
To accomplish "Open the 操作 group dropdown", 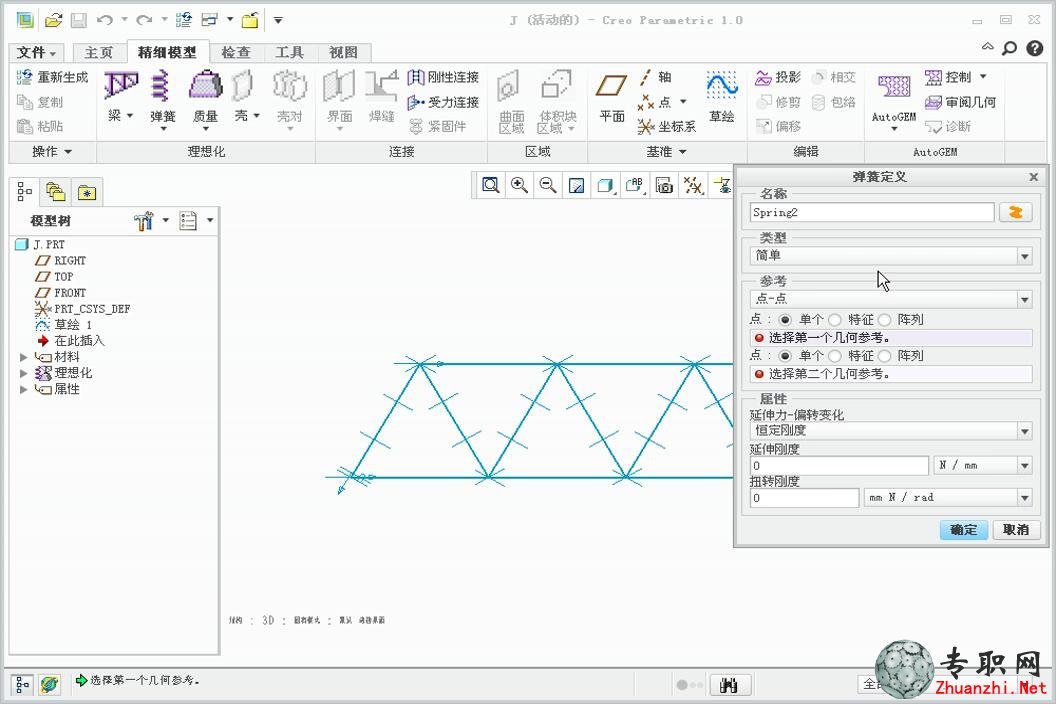I will pyautogui.click(x=52, y=152).
